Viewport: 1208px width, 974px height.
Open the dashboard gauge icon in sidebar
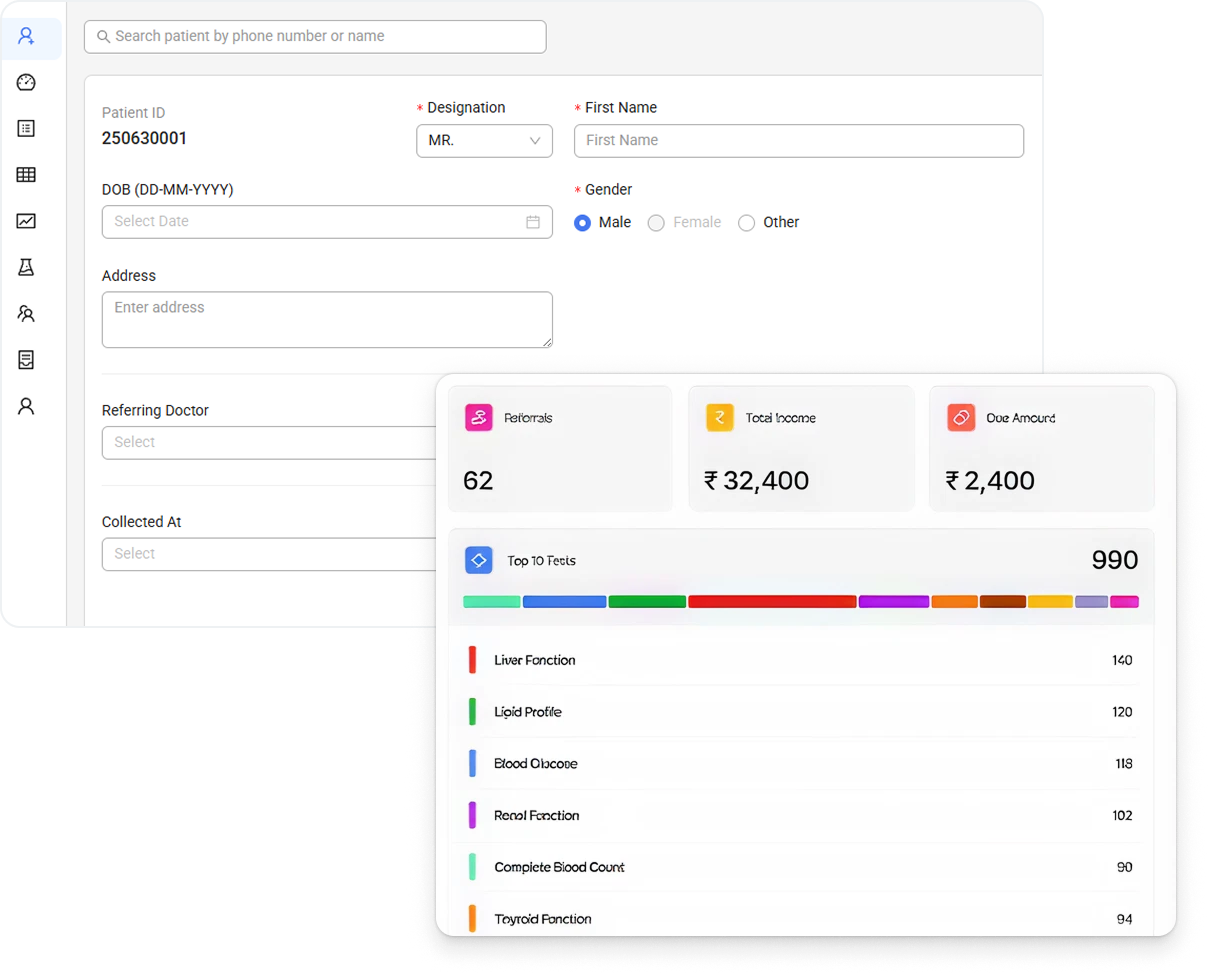(x=27, y=83)
